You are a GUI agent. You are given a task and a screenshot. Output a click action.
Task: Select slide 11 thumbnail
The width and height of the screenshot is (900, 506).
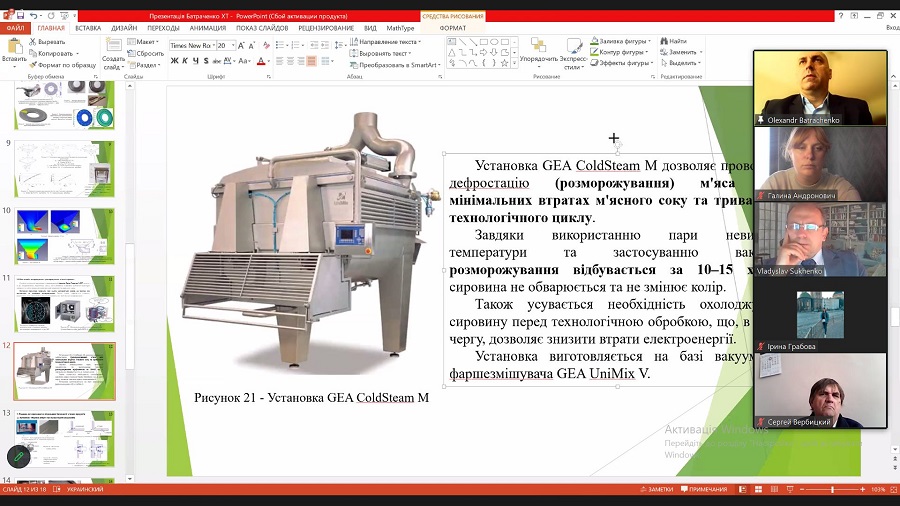click(x=64, y=303)
